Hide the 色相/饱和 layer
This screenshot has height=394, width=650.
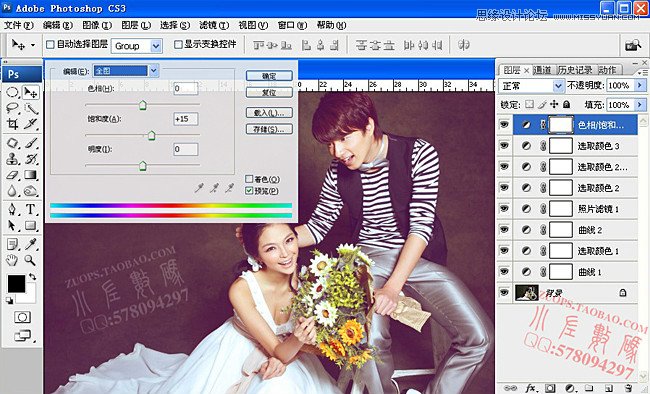tap(504, 124)
